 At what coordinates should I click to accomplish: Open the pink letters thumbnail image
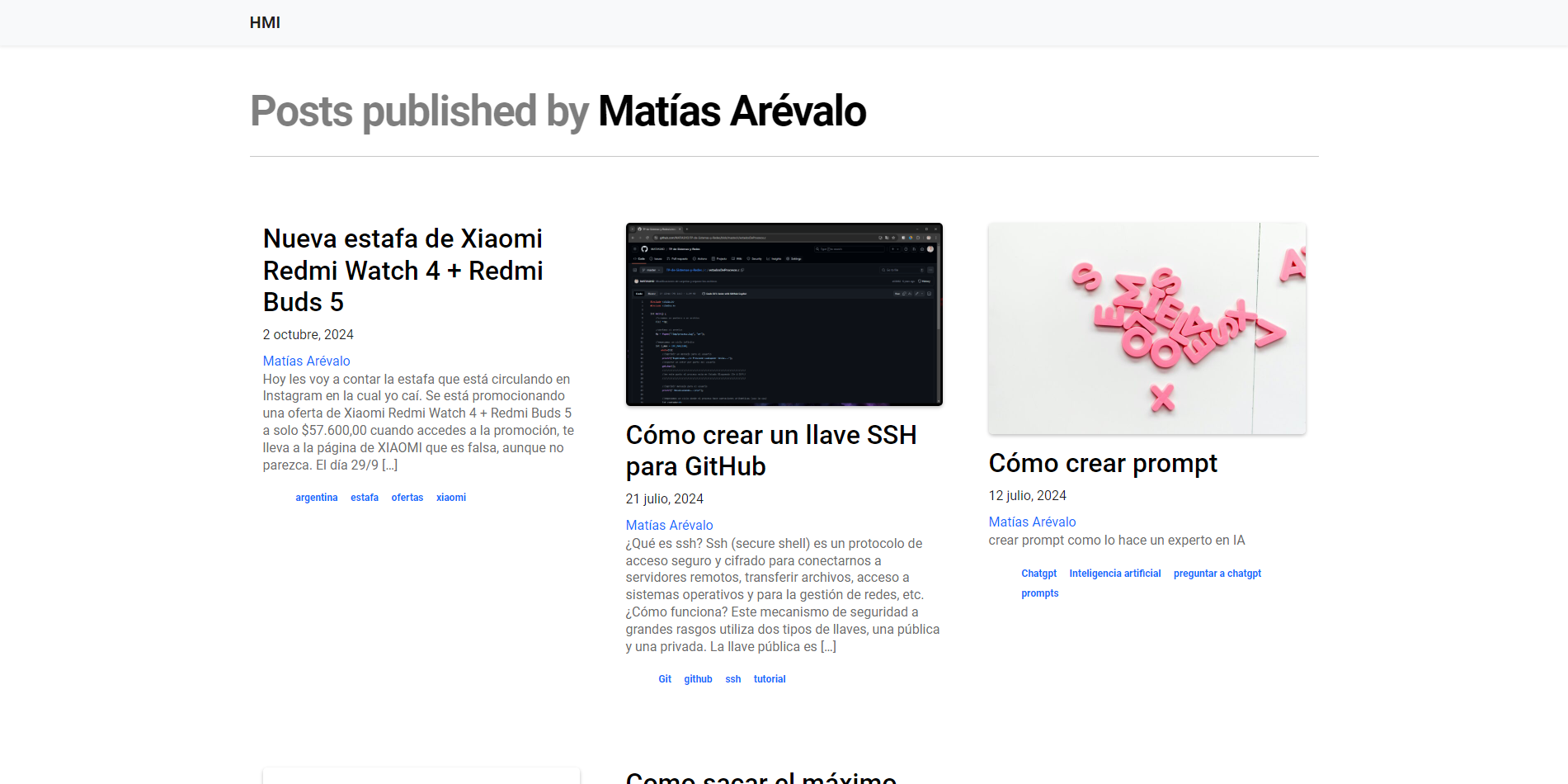pyautogui.click(x=1147, y=328)
